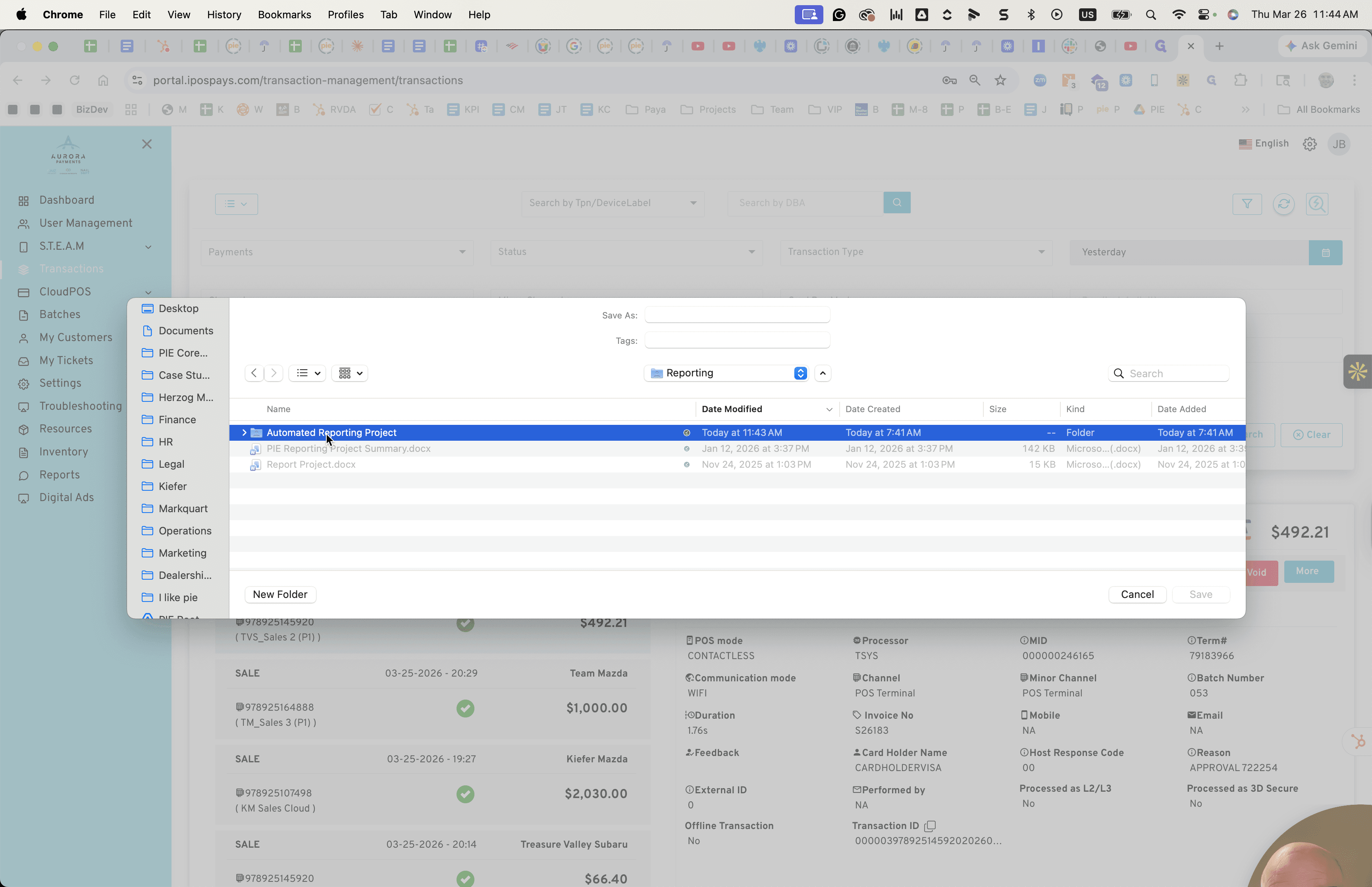This screenshot has width=1372, height=887.
Task: Open the JB user avatar menu
Action: tap(1339, 144)
